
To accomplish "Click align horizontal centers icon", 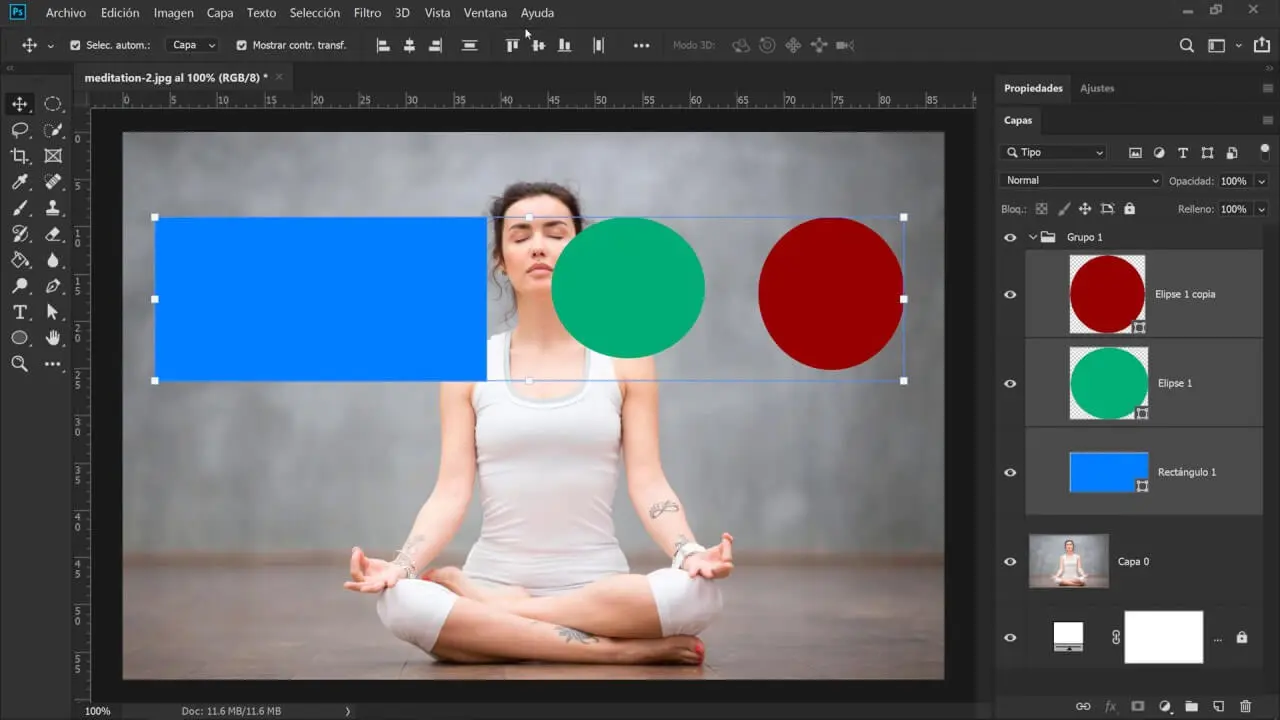I will click(409, 45).
